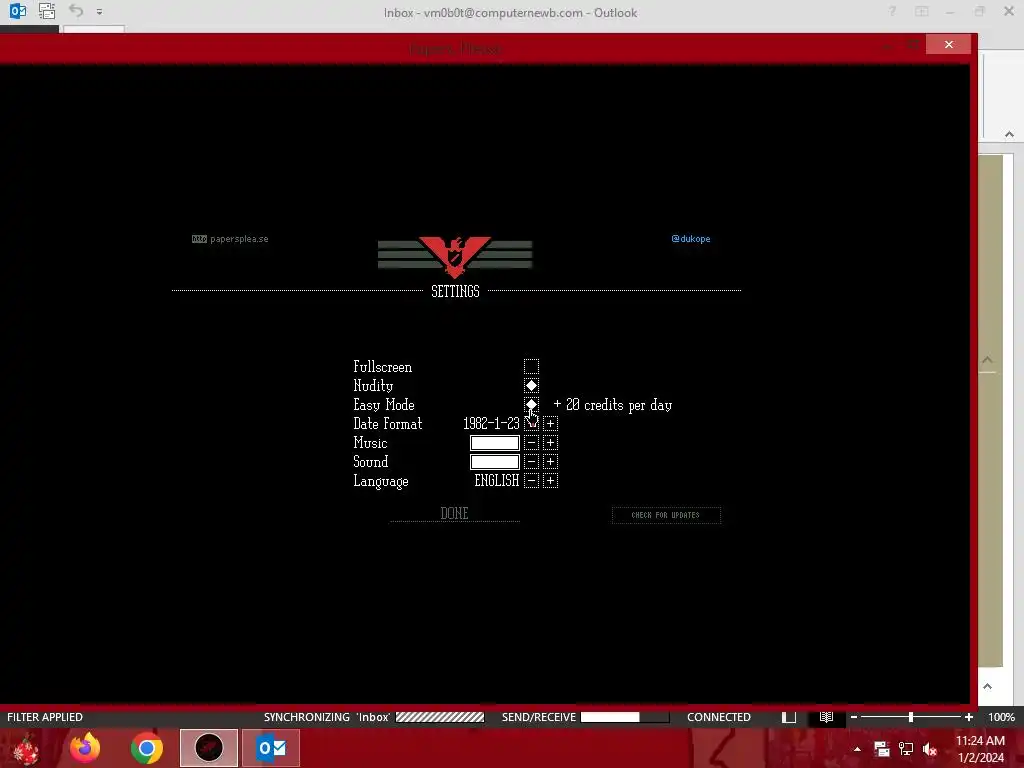Viewport: 1024px width, 768px height.
Task: Click the Synchronizing Inbox progress bar
Action: pos(440,717)
